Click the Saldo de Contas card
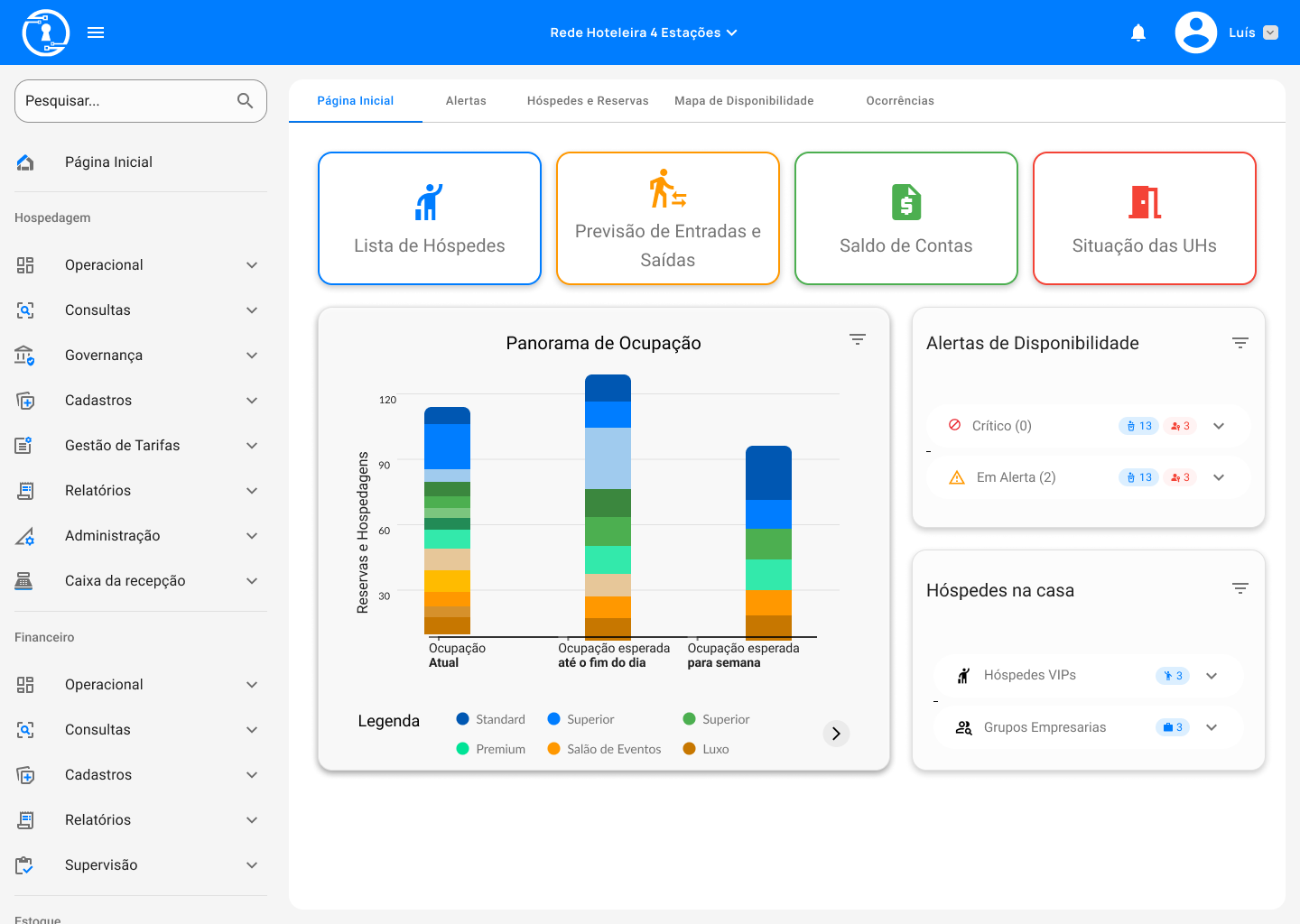This screenshot has width=1300, height=924. click(x=905, y=218)
